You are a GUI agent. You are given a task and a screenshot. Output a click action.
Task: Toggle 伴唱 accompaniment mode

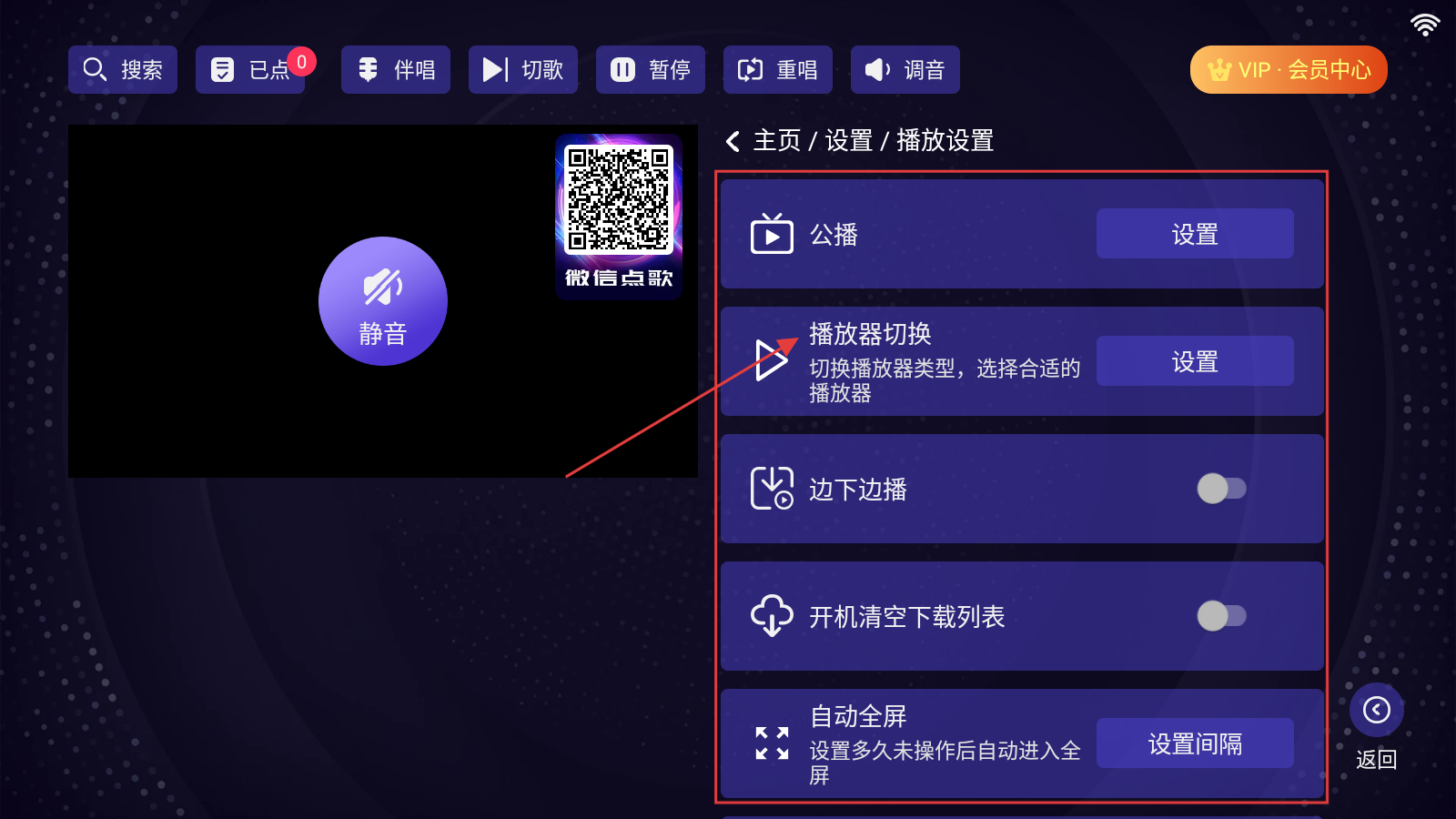coord(396,70)
